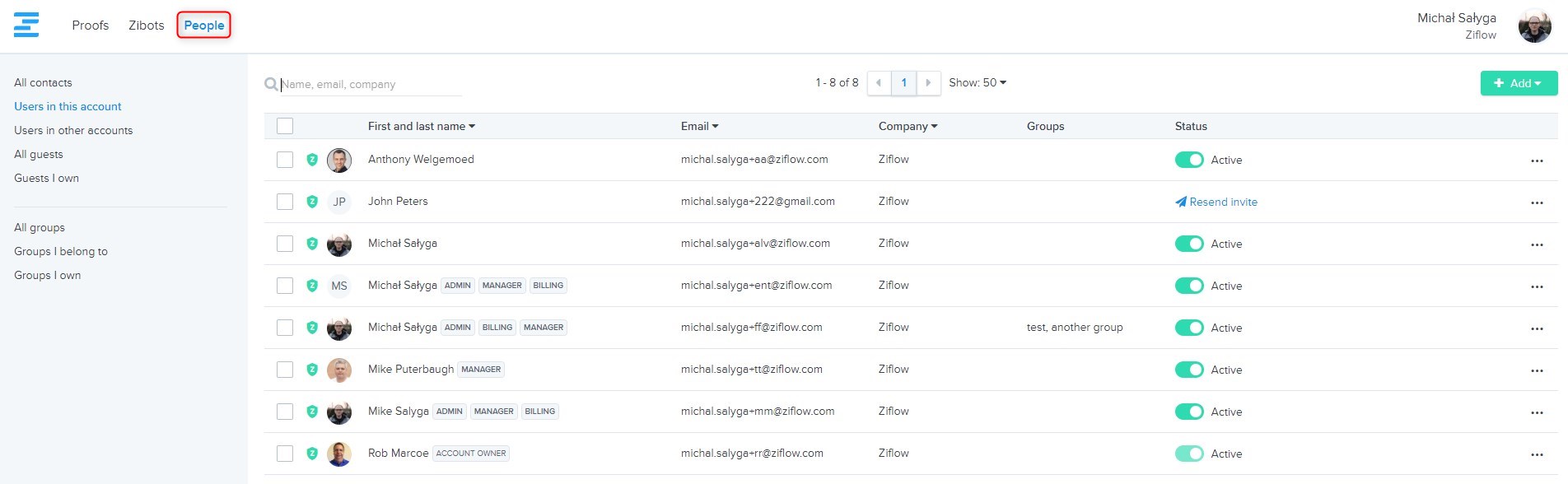Viewport: 1568px width, 484px height.
Task: Go to the next page arrow
Action: [x=928, y=83]
